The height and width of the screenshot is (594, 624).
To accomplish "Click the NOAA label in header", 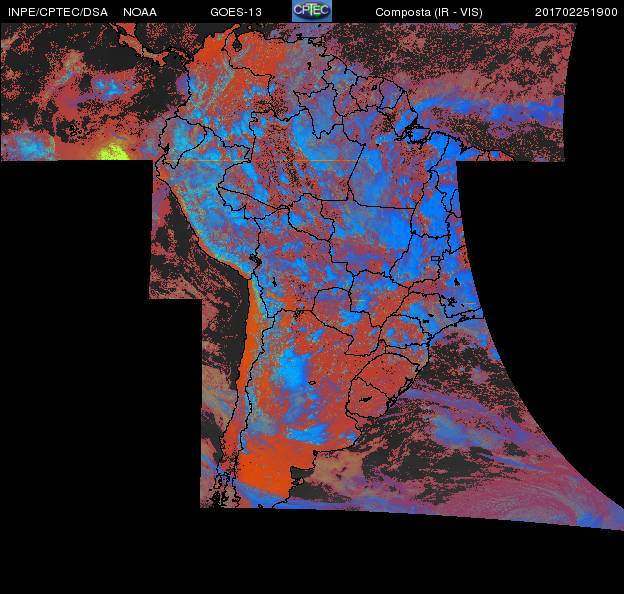I will pyautogui.click(x=140, y=12).
